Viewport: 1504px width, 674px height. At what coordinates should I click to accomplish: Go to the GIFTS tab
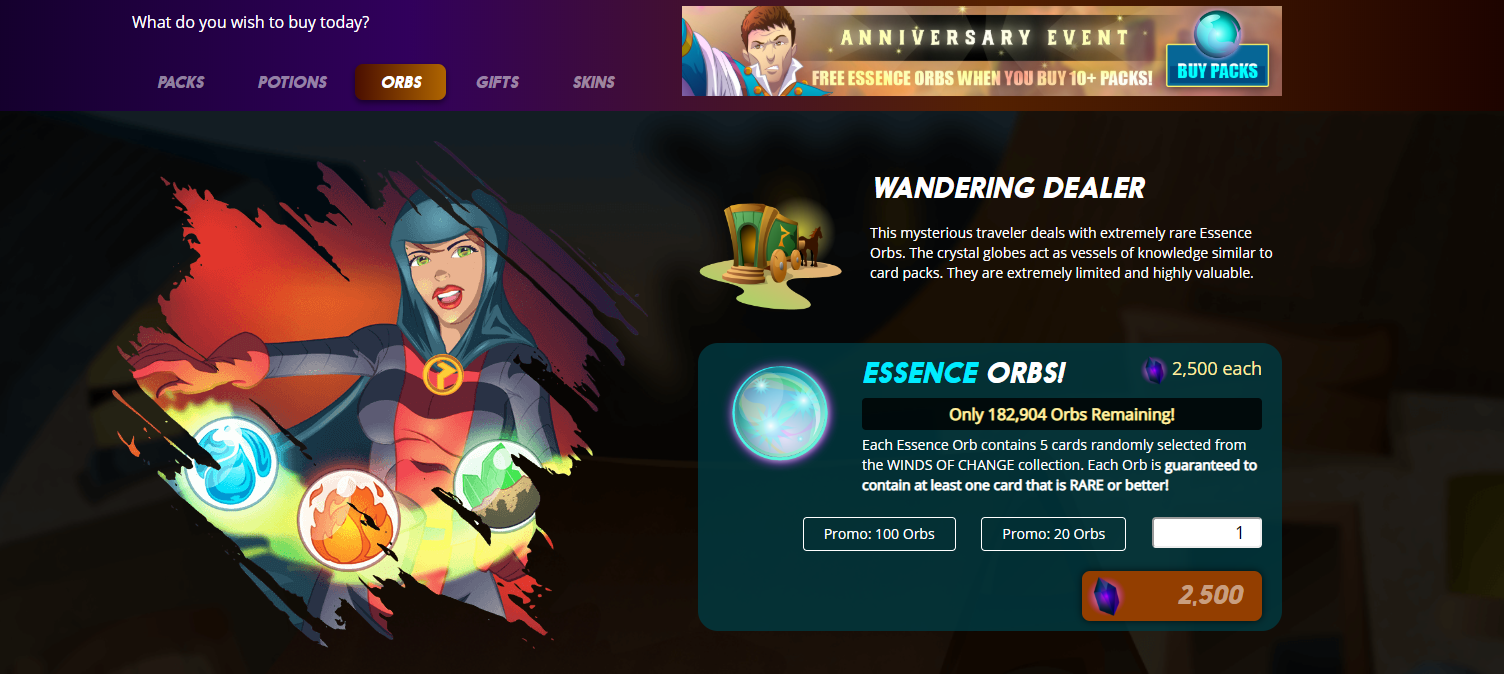497,82
